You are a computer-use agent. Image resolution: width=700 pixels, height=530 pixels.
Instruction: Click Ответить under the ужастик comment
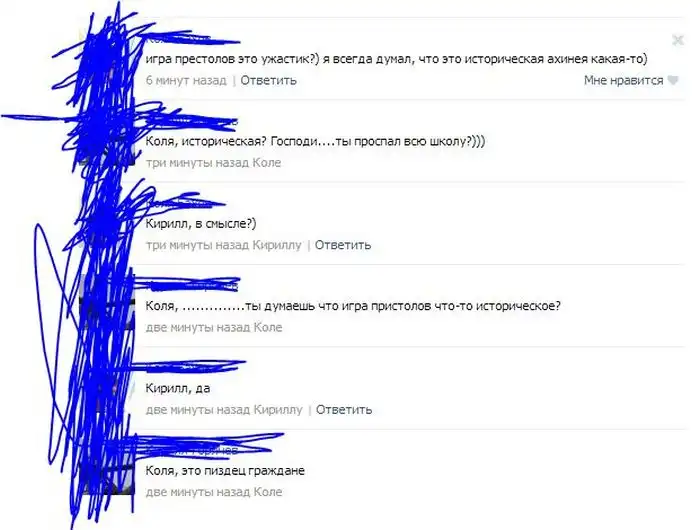point(268,80)
